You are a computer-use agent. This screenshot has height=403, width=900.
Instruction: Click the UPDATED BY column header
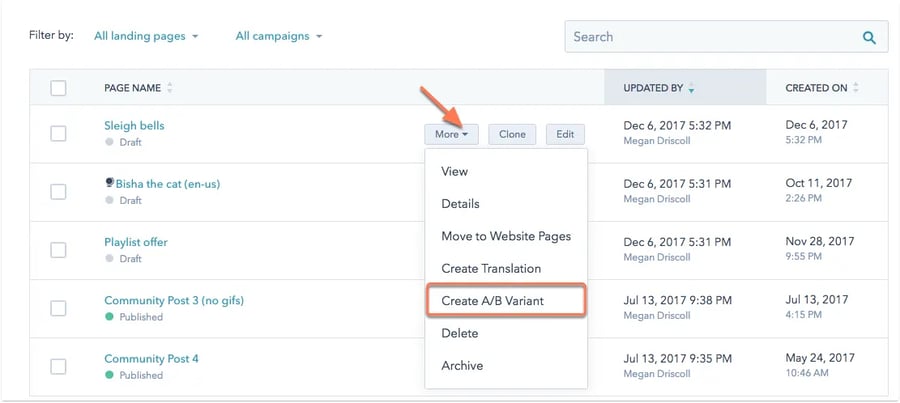685,87
